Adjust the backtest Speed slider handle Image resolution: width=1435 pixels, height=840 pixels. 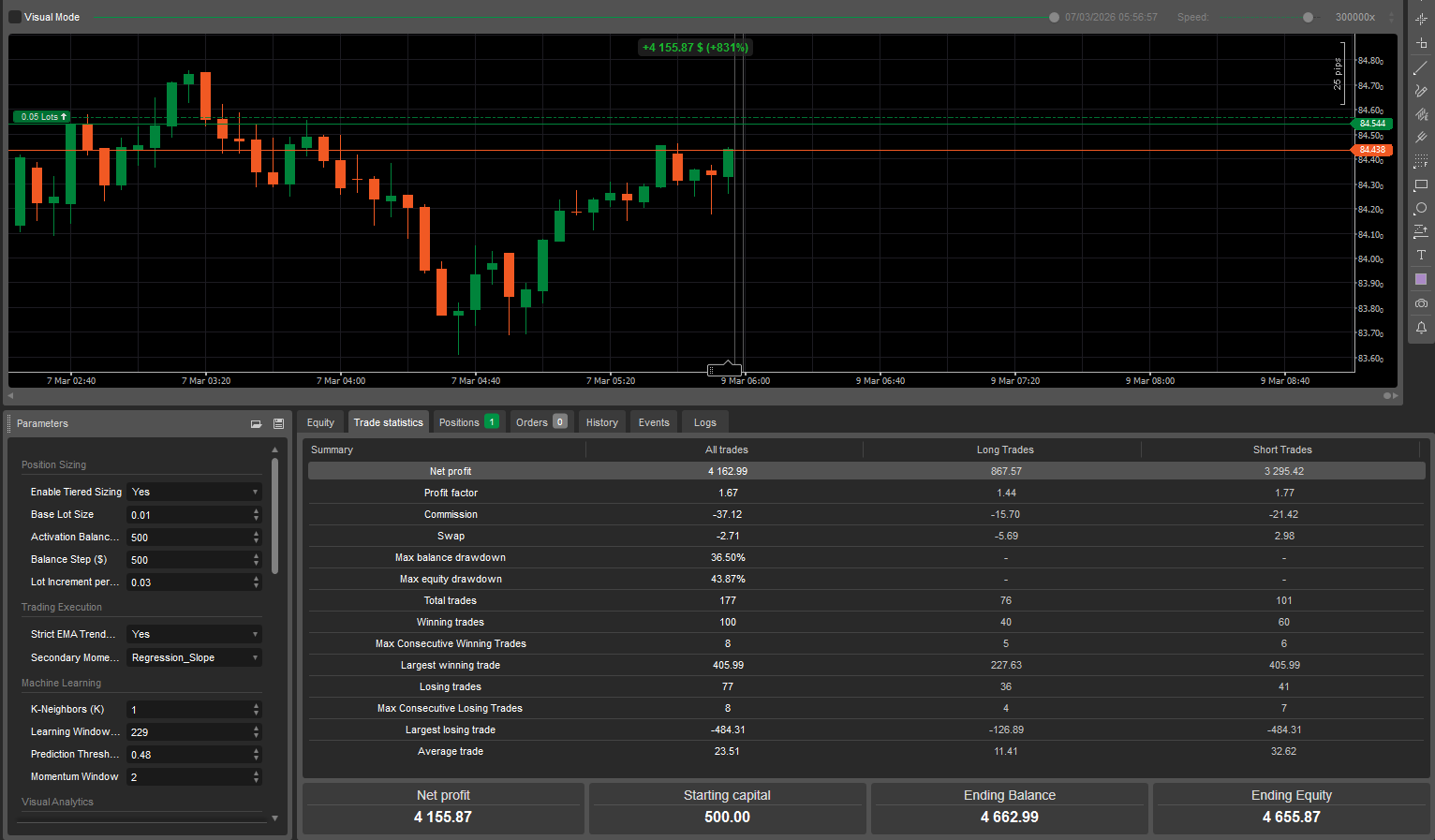point(1308,17)
